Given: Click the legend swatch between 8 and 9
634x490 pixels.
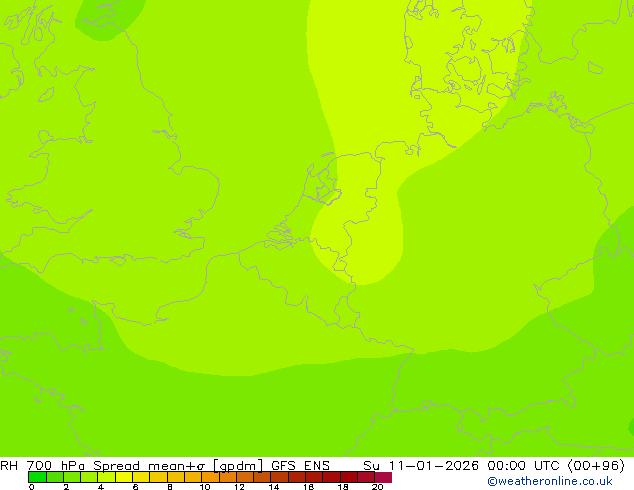Looking at the screenshot, I should click(x=176, y=477).
